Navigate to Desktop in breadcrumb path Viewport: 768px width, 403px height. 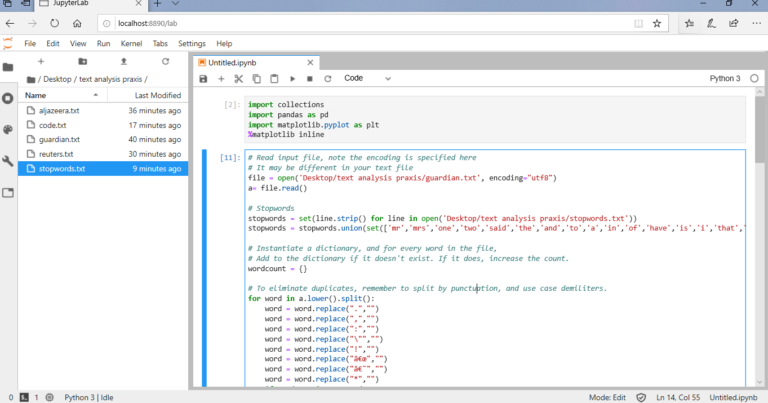coord(57,79)
